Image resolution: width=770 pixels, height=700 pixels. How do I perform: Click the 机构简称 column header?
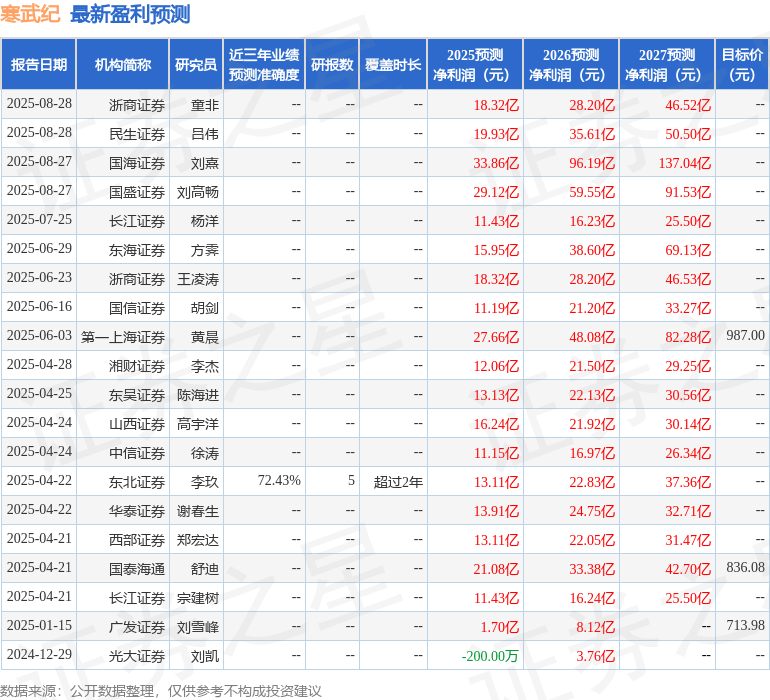[x=123, y=64]
